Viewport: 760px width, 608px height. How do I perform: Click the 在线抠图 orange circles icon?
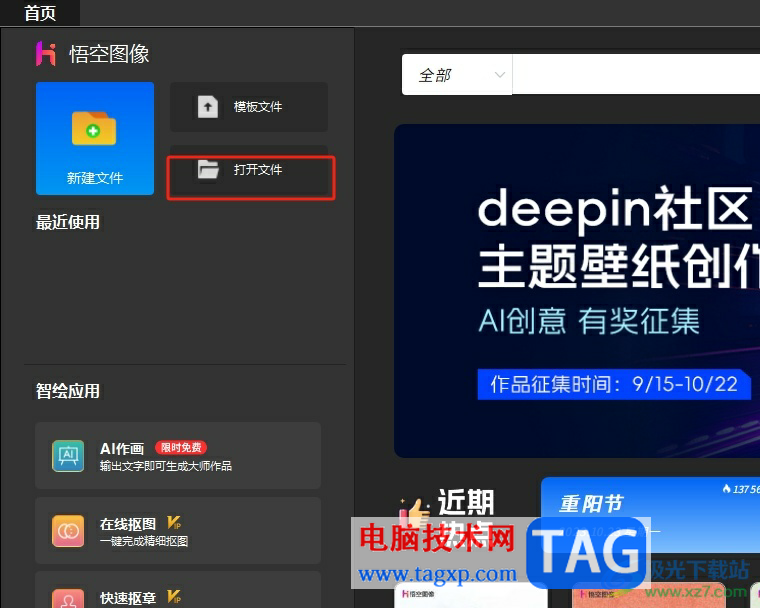[68, 531]
